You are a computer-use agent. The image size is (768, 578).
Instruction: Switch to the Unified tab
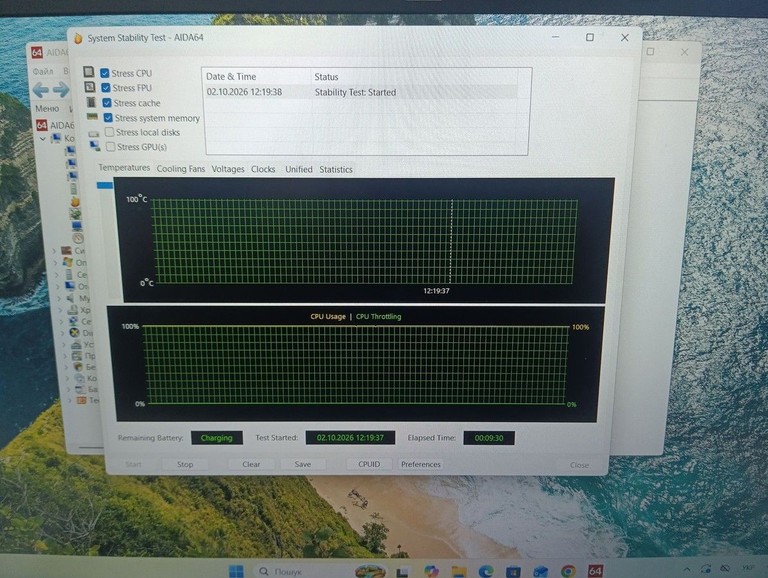coord(299,169)
